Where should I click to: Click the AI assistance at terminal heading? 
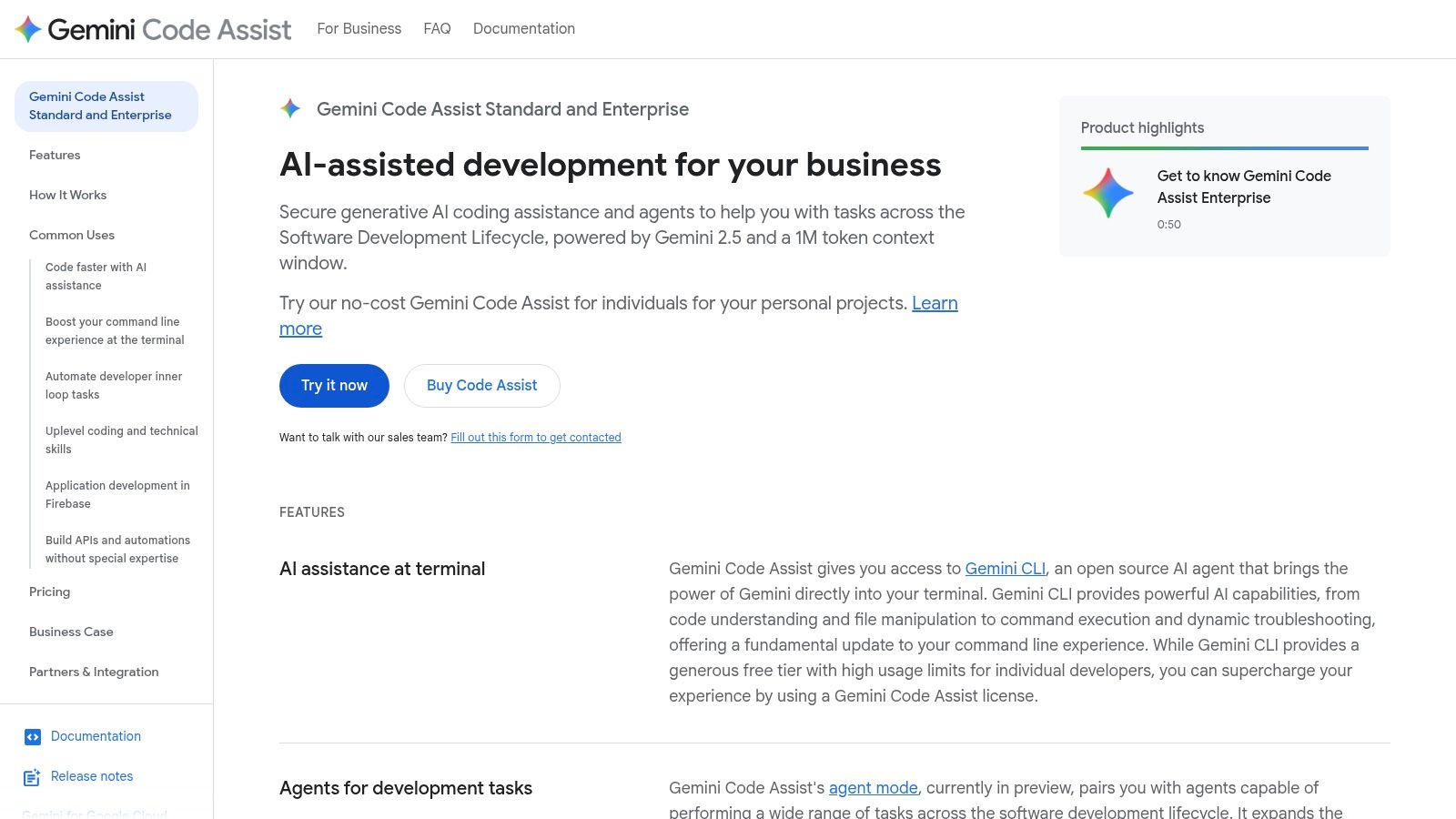coord(382,570)
